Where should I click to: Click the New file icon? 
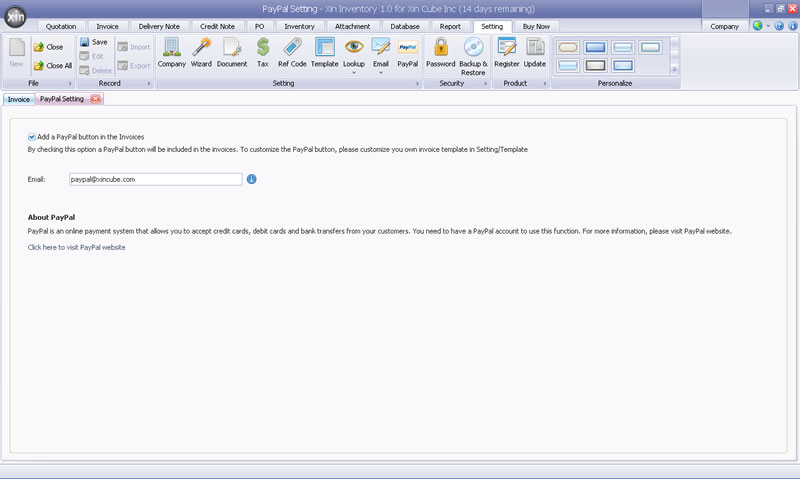click(16, 53)
